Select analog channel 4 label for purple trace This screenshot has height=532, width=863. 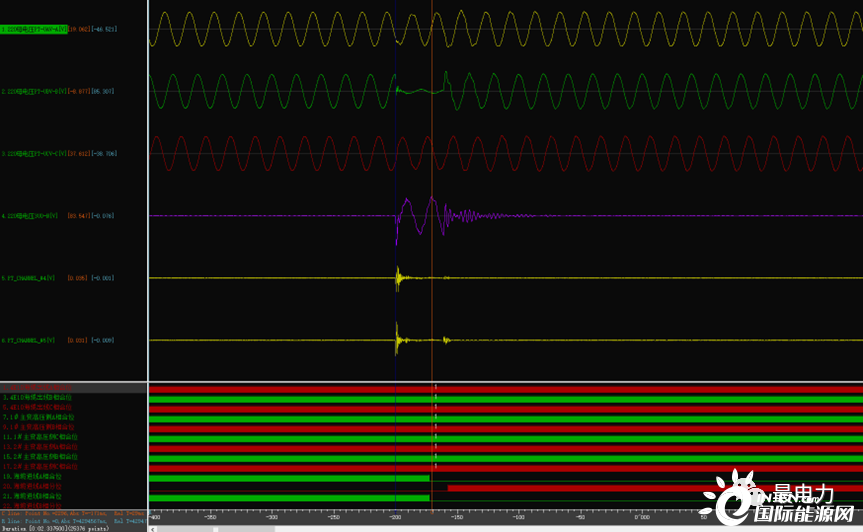point(30,216)
